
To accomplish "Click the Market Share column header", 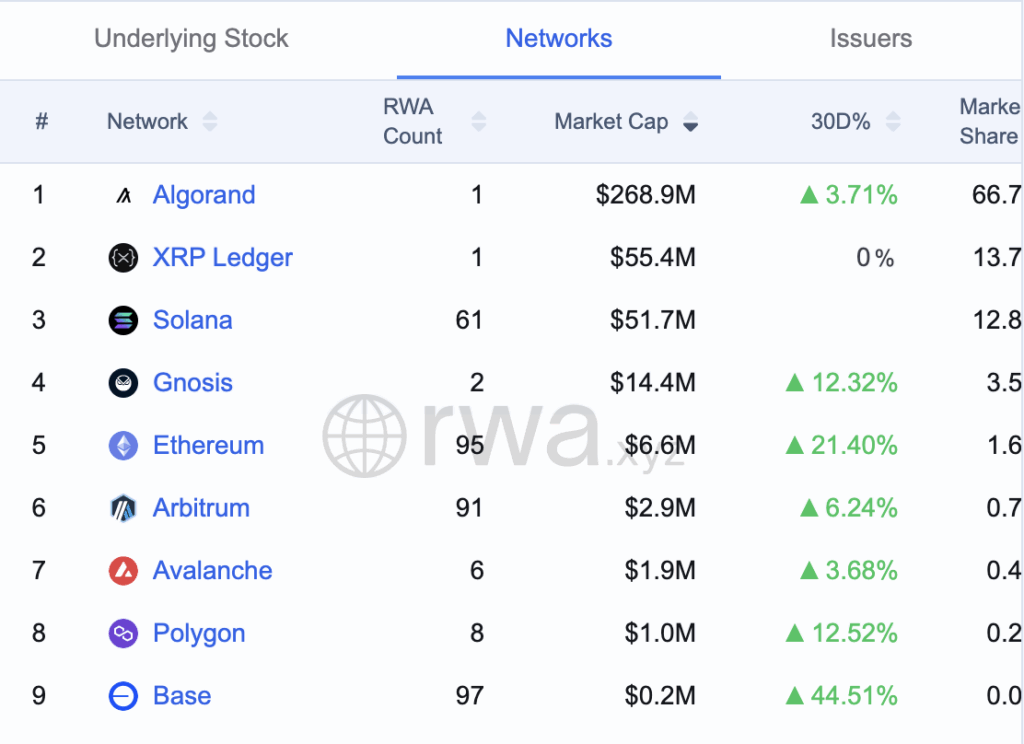I will tap(989, 122).
